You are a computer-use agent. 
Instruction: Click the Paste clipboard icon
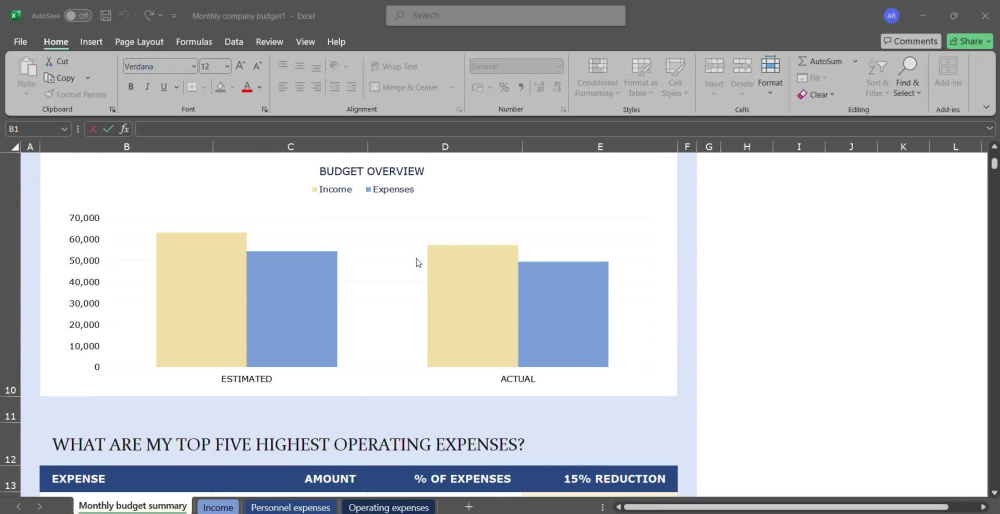click(x=27, y=67)
